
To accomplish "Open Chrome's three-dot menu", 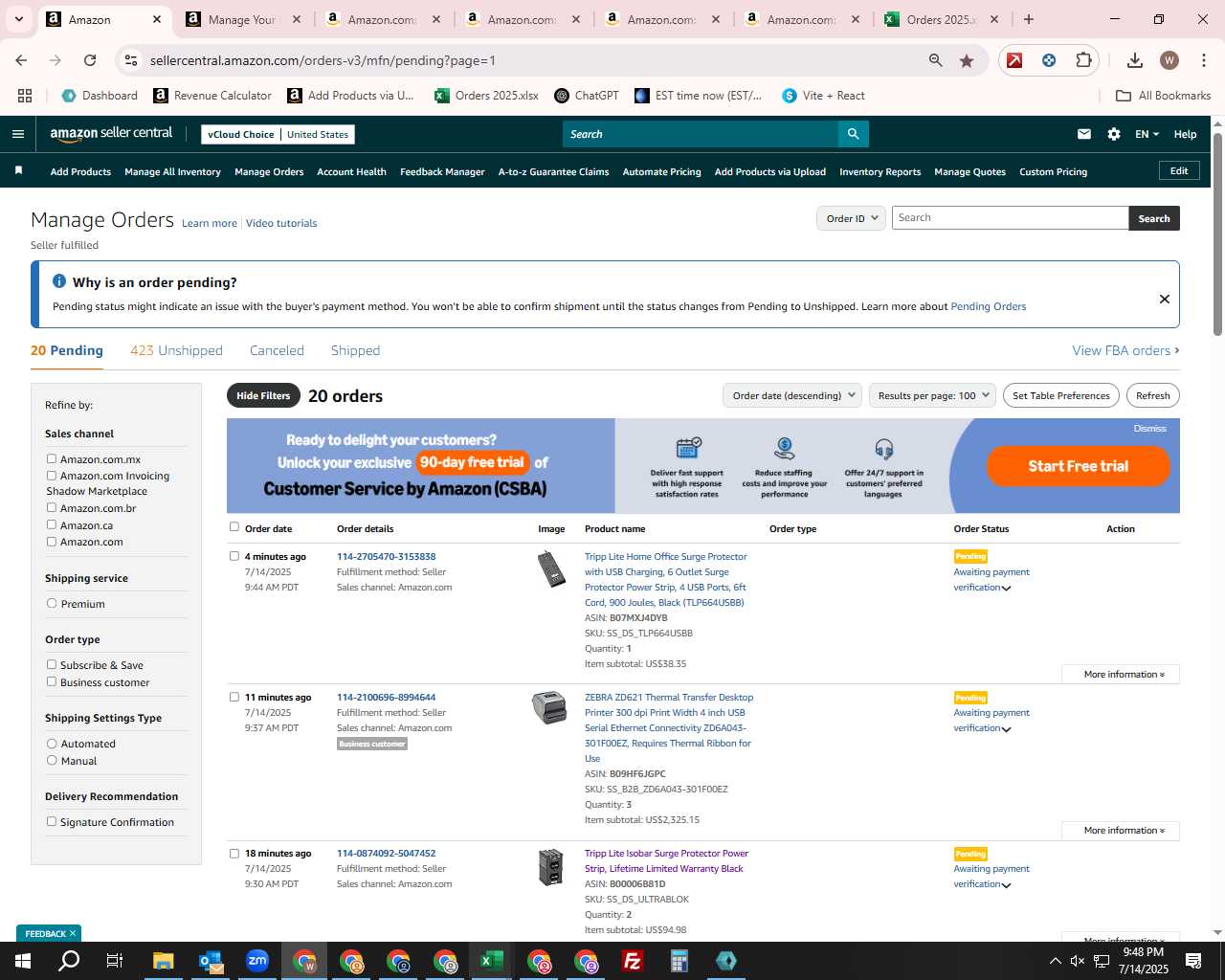I will pos(1202,60).
